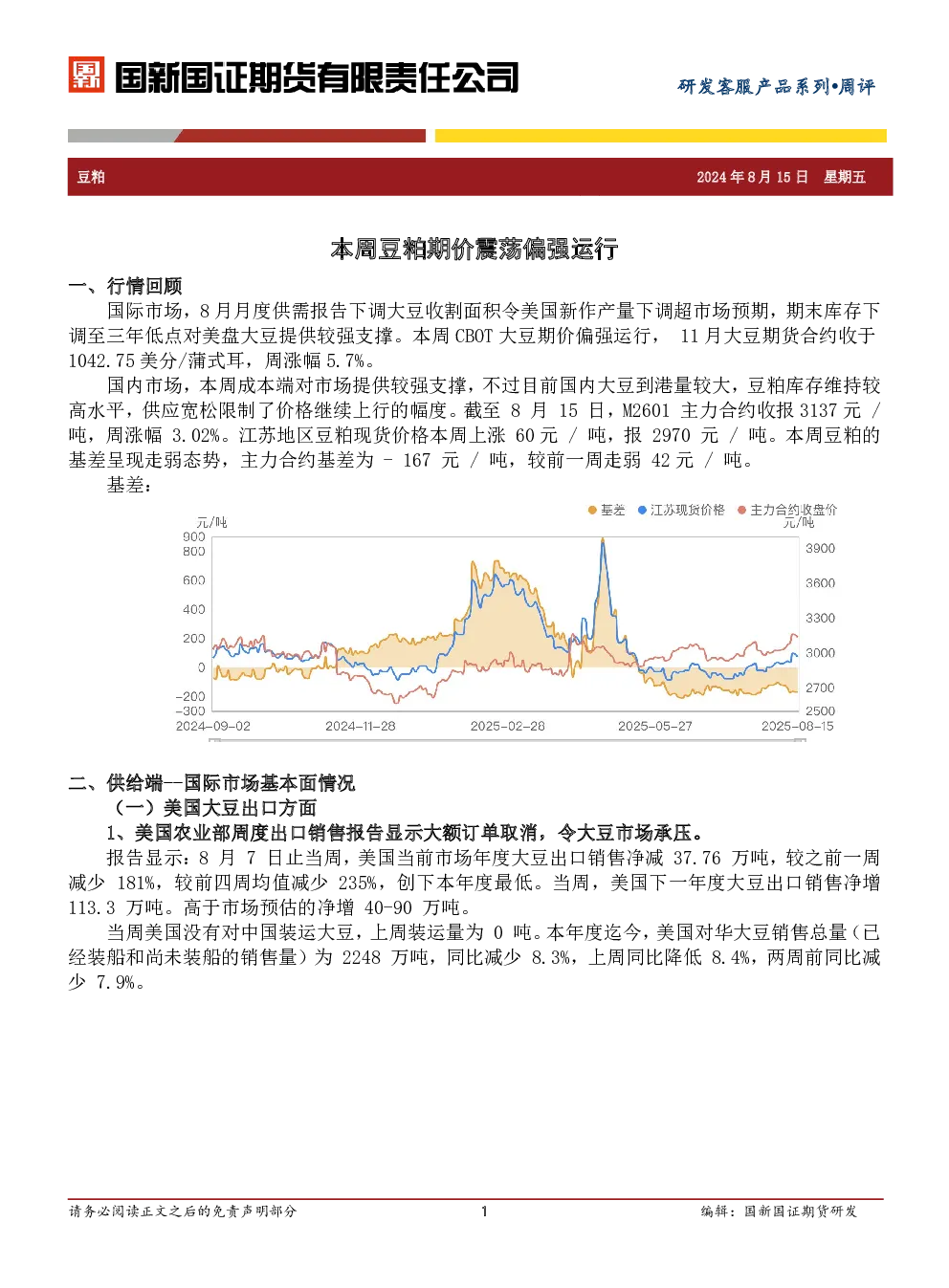Click the 研发客服产品系列•周评 header text
The width and height of the screenshot is (949, 1288).
pyautogui.click(x=776, y=87)
